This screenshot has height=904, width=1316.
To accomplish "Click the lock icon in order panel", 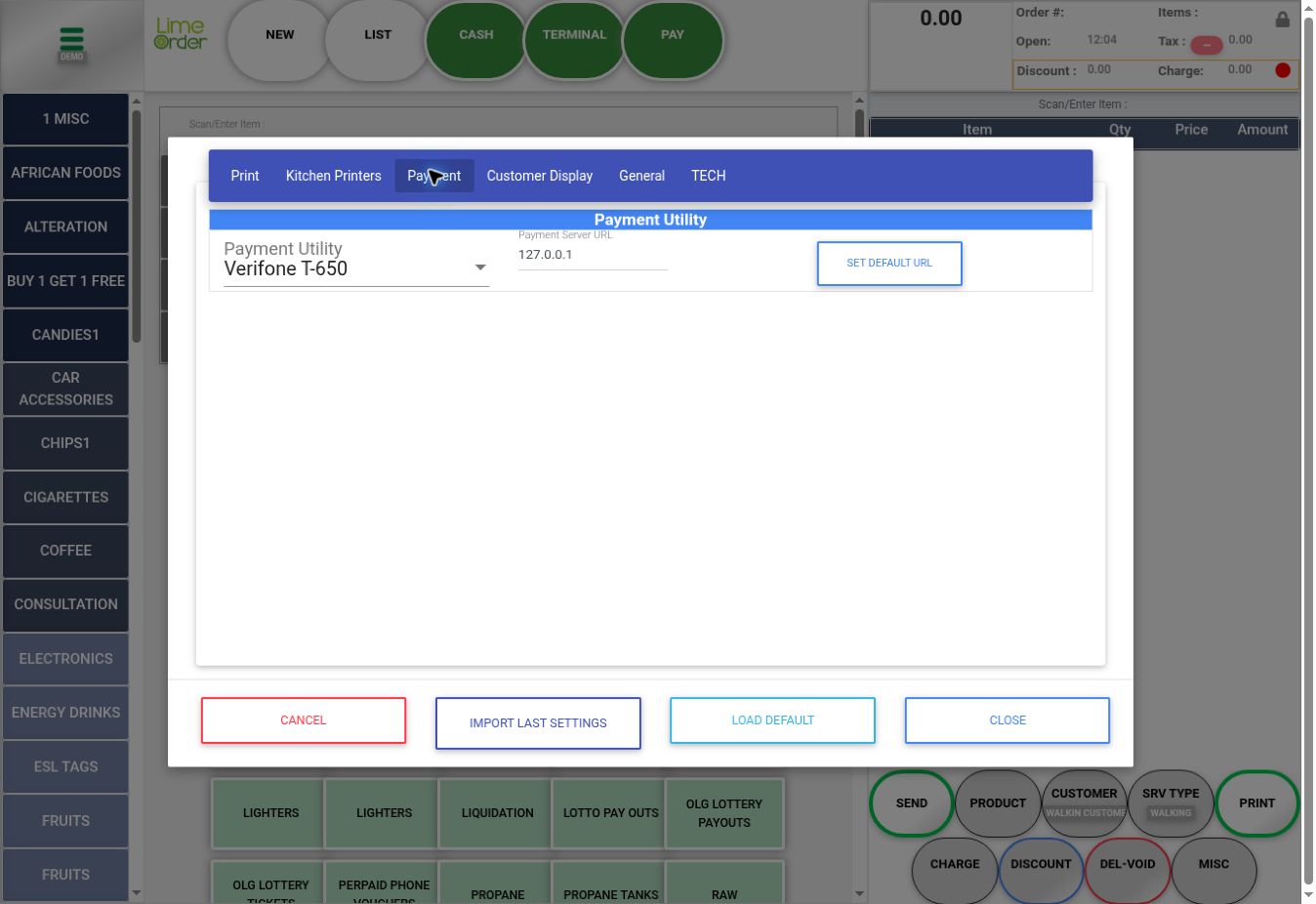I will [1282, 20].
